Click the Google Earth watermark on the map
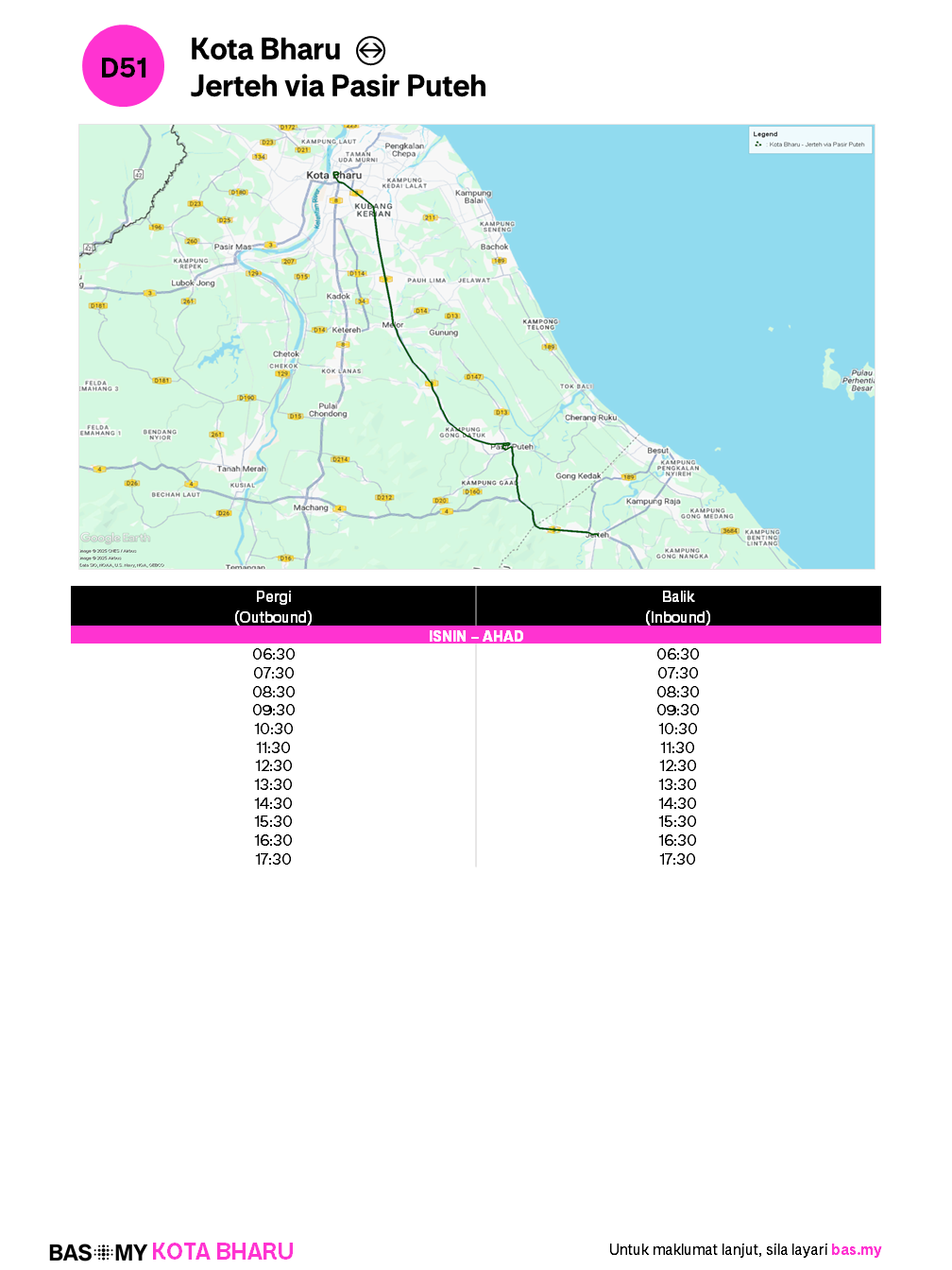 coord(115,538)
